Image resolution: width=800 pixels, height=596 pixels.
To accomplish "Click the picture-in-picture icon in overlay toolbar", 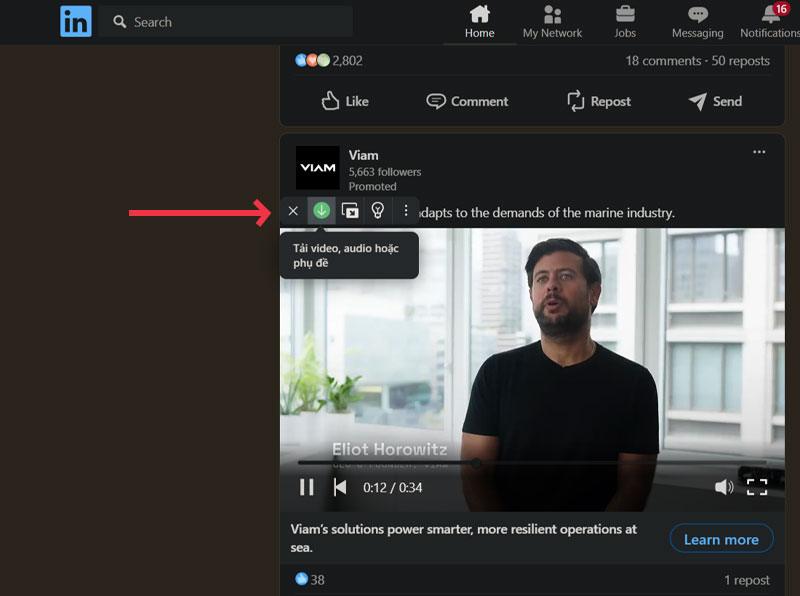I will point(350,210).
